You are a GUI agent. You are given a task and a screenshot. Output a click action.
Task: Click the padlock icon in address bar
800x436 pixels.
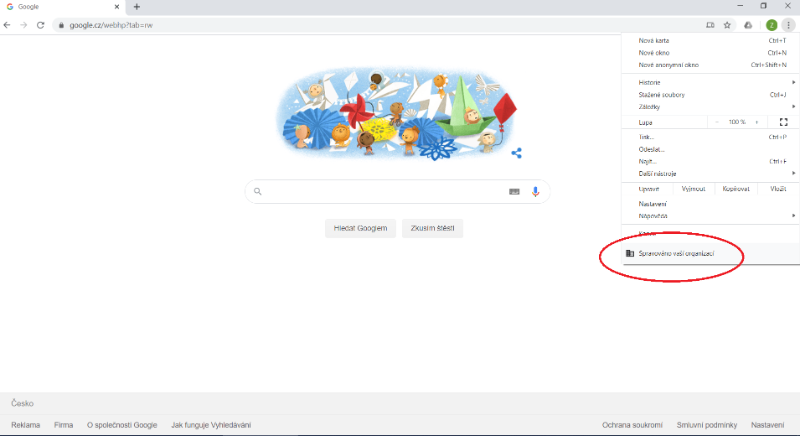[x=61, y=25]
